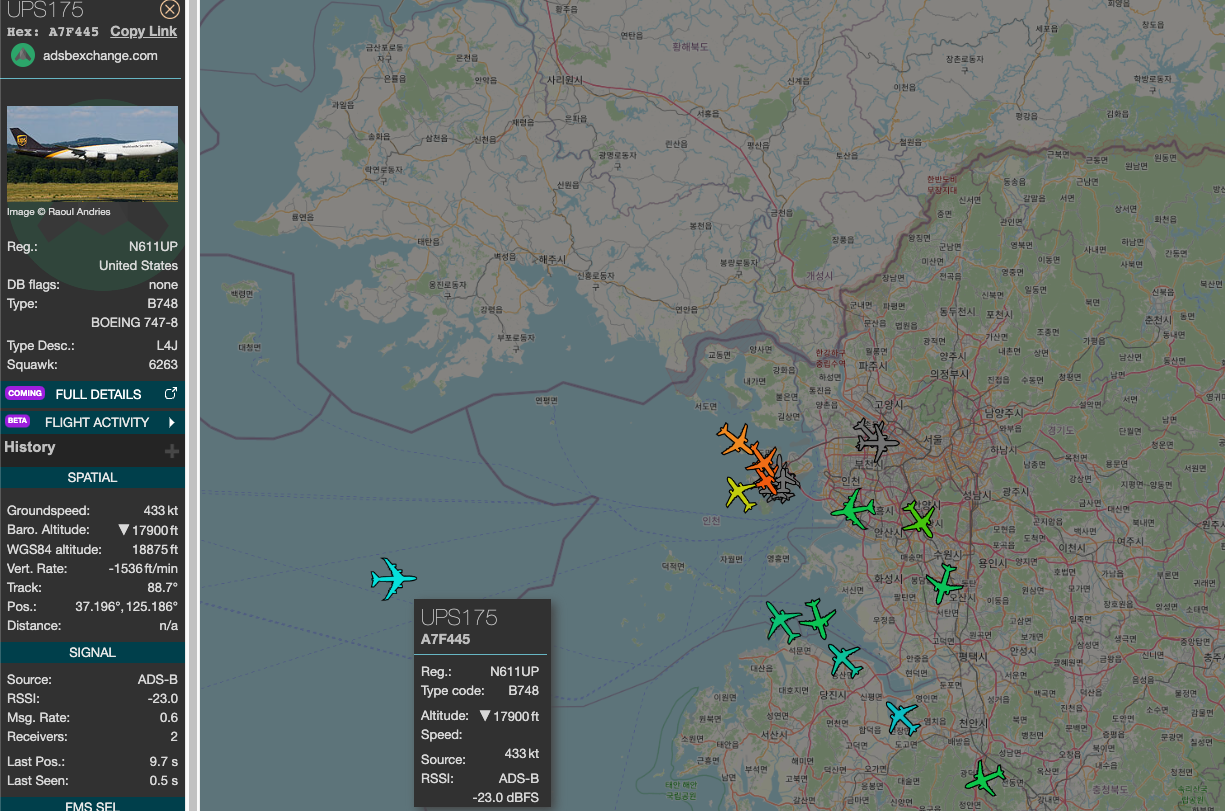Click the vertical rate -1536 ft/min value
The image size is (1225, 811).
point(143,568)
